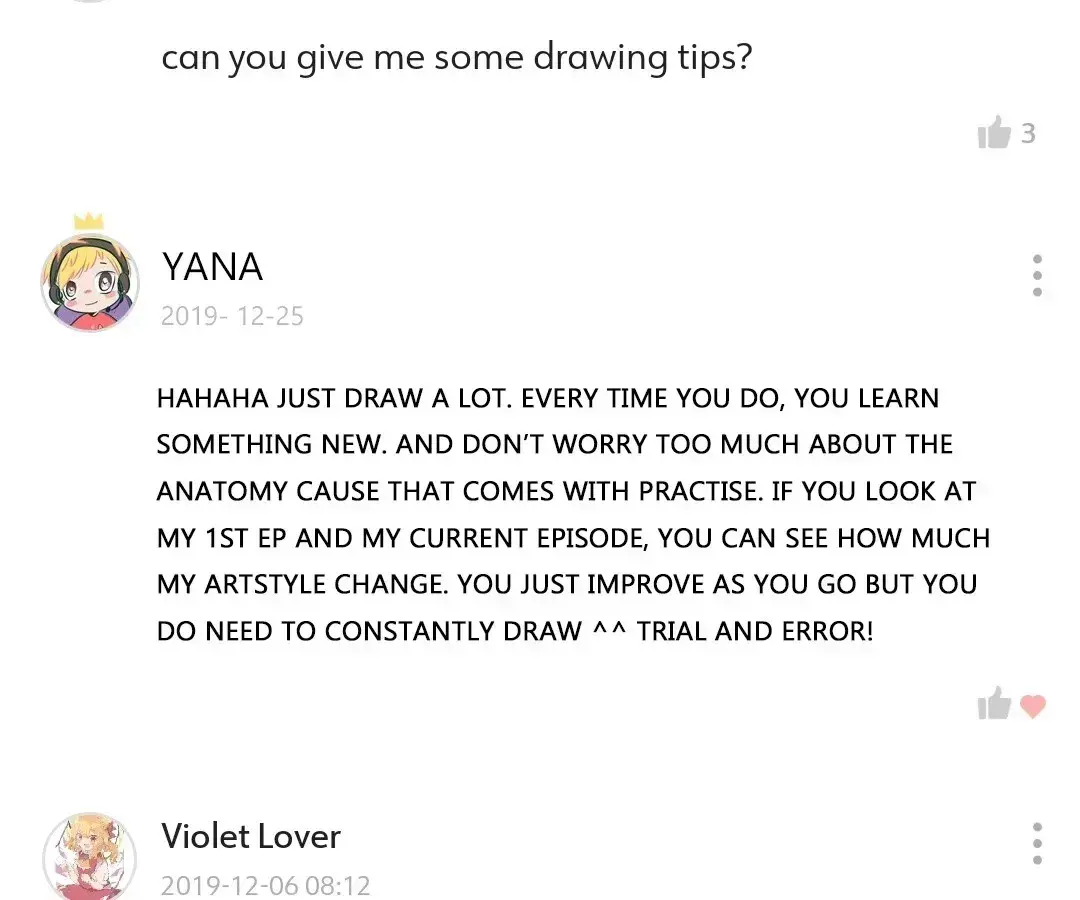
Task: Click the word "PRACTISE" in YANA's reply
Action: [x=700, y=492]
